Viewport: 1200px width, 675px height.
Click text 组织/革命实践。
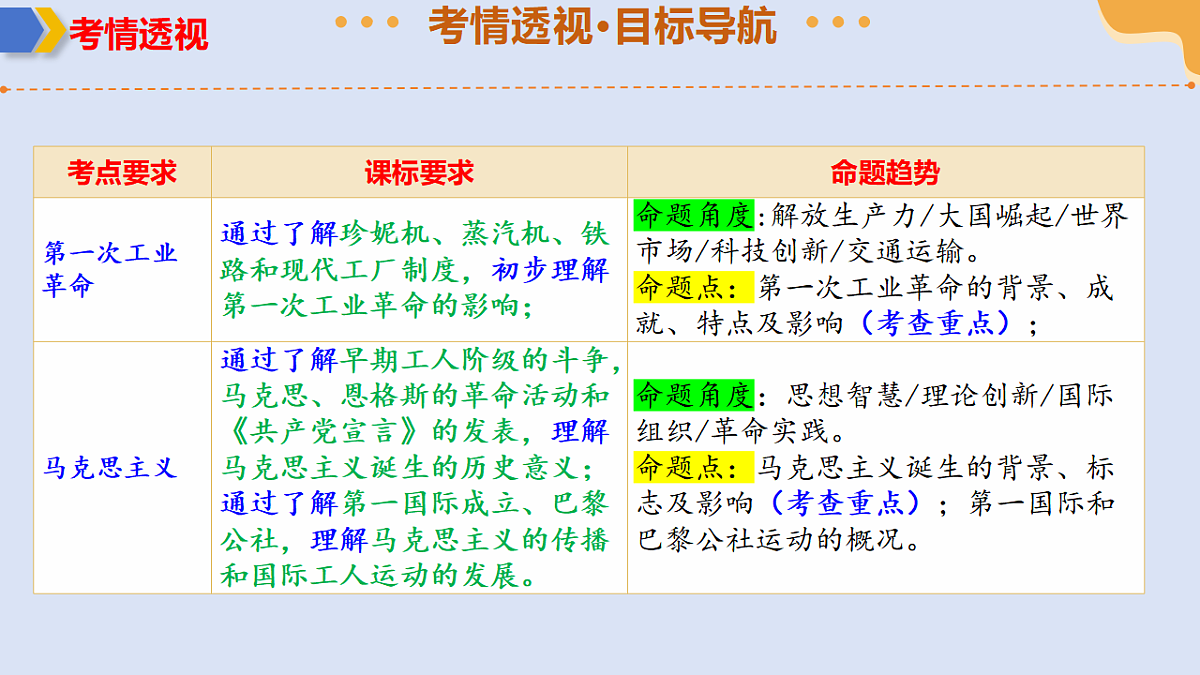[741, 431]
